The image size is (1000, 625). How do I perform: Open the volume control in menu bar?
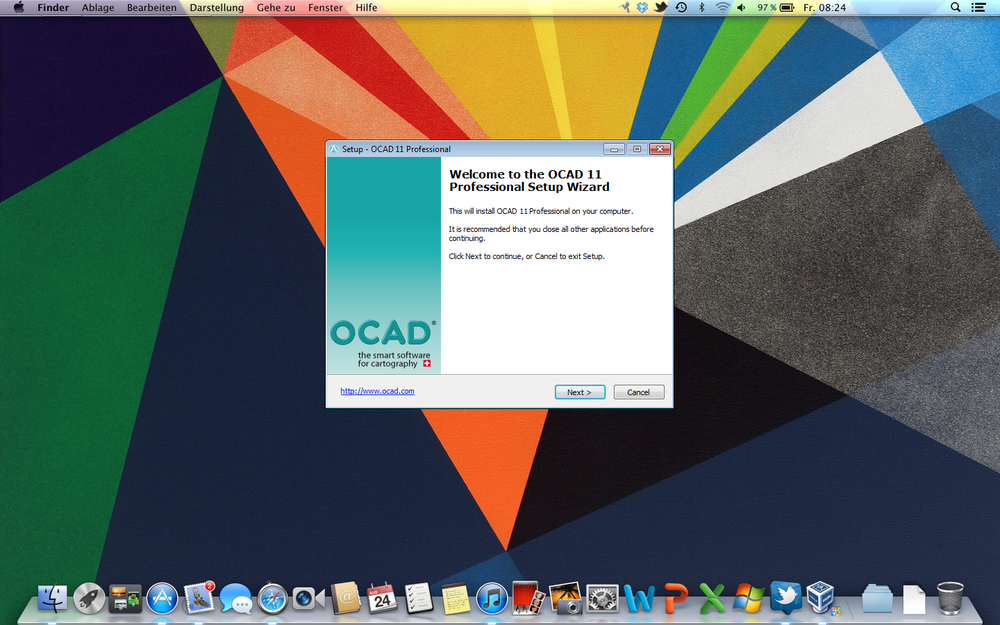741,8
